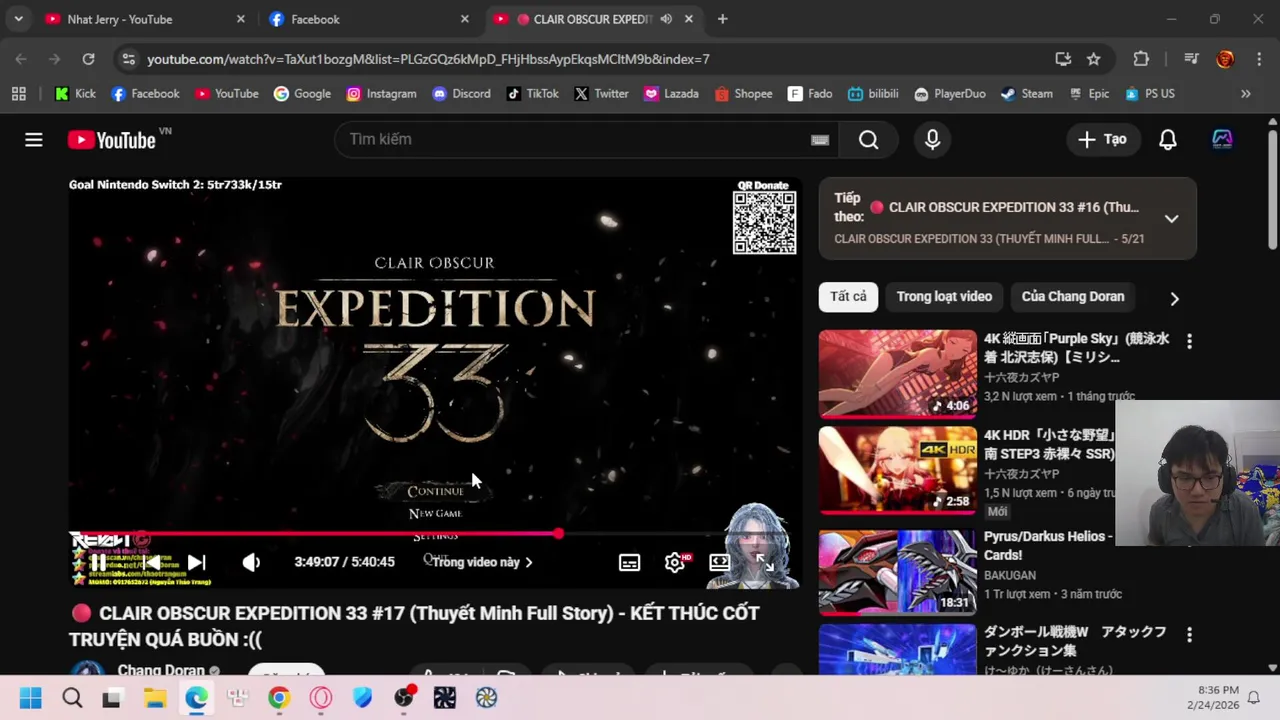Show more filter chips arrow
The height and width of the screenshot is (720, 1280).
(1174, 298)
